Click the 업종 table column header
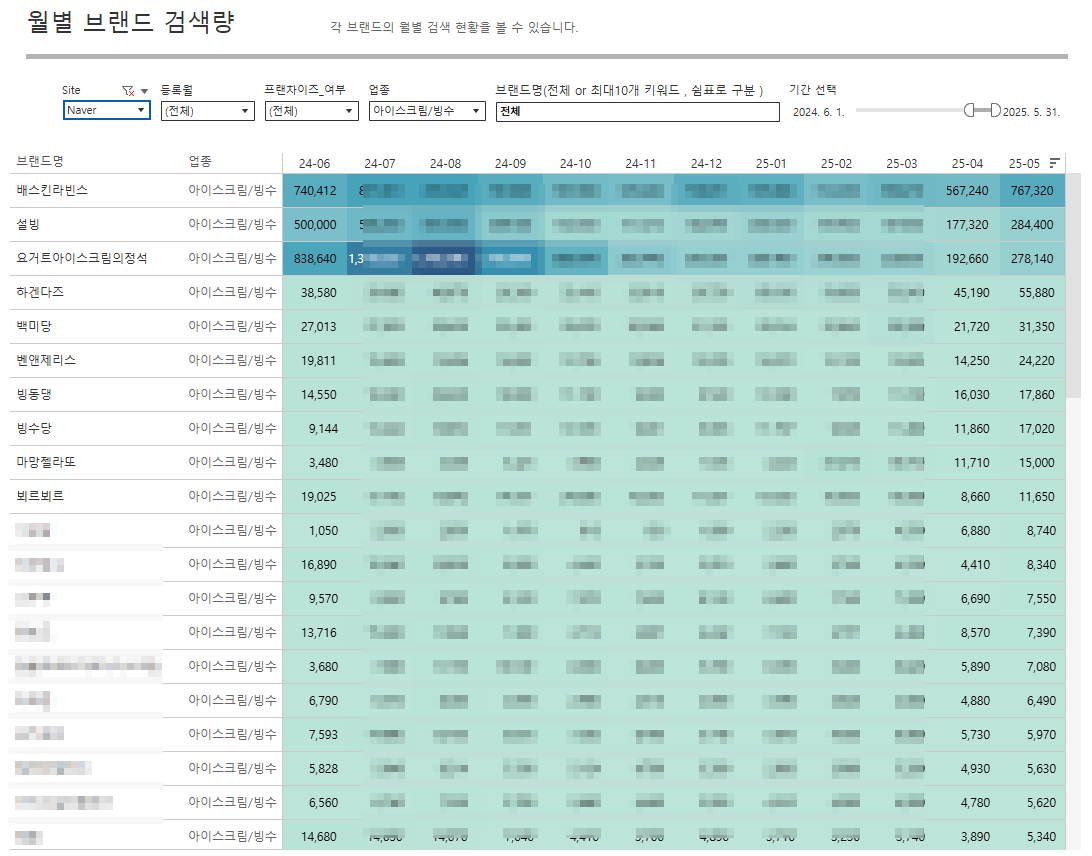Screen dimensions: 1092x856 click(200, 161)
